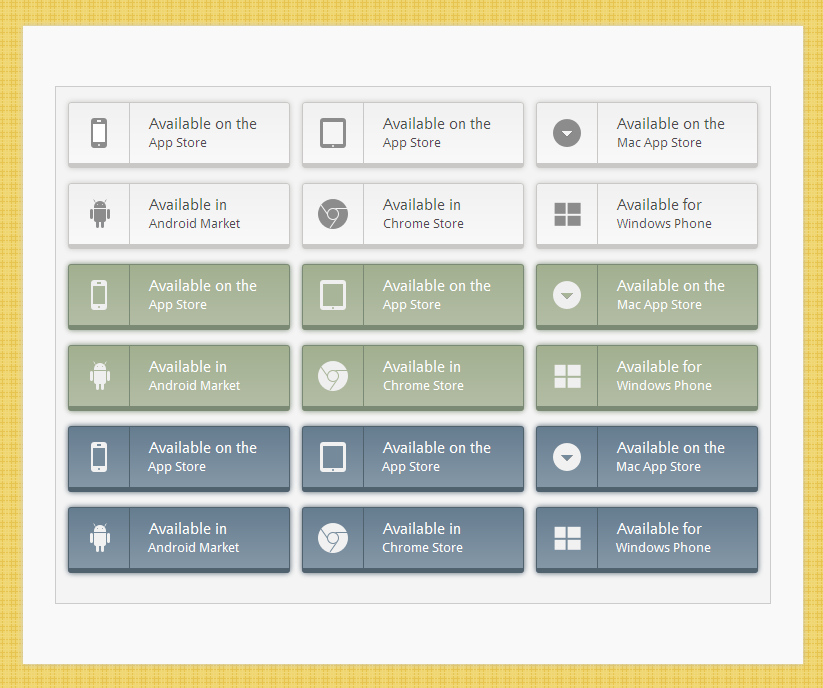The height and width of the screenshot is (688, 823).
Task: Click the blue 'Windows Phone' button text
Action: [x=663, y=548]
